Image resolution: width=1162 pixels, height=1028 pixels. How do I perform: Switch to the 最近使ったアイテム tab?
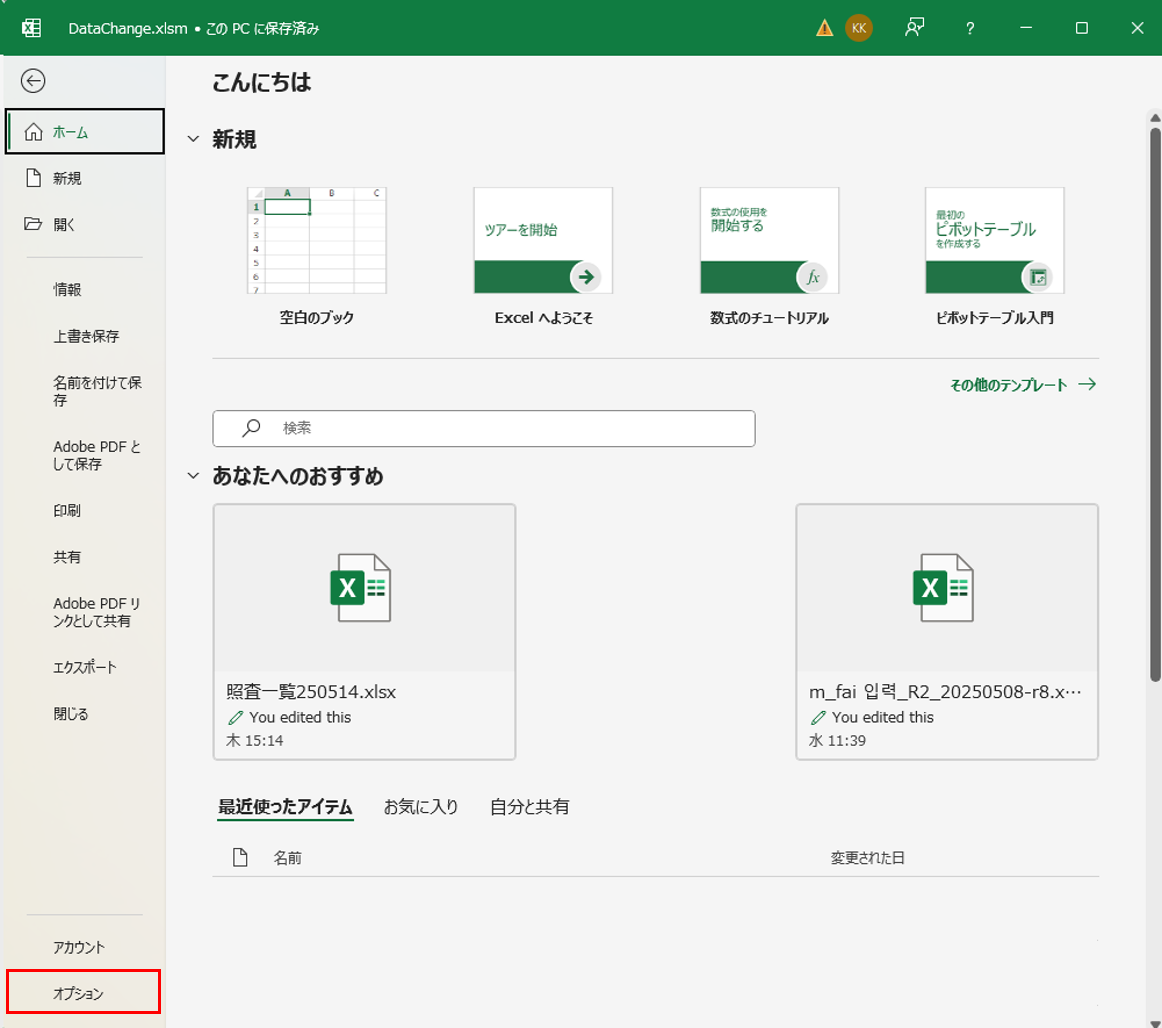click(x=285, y=806)
